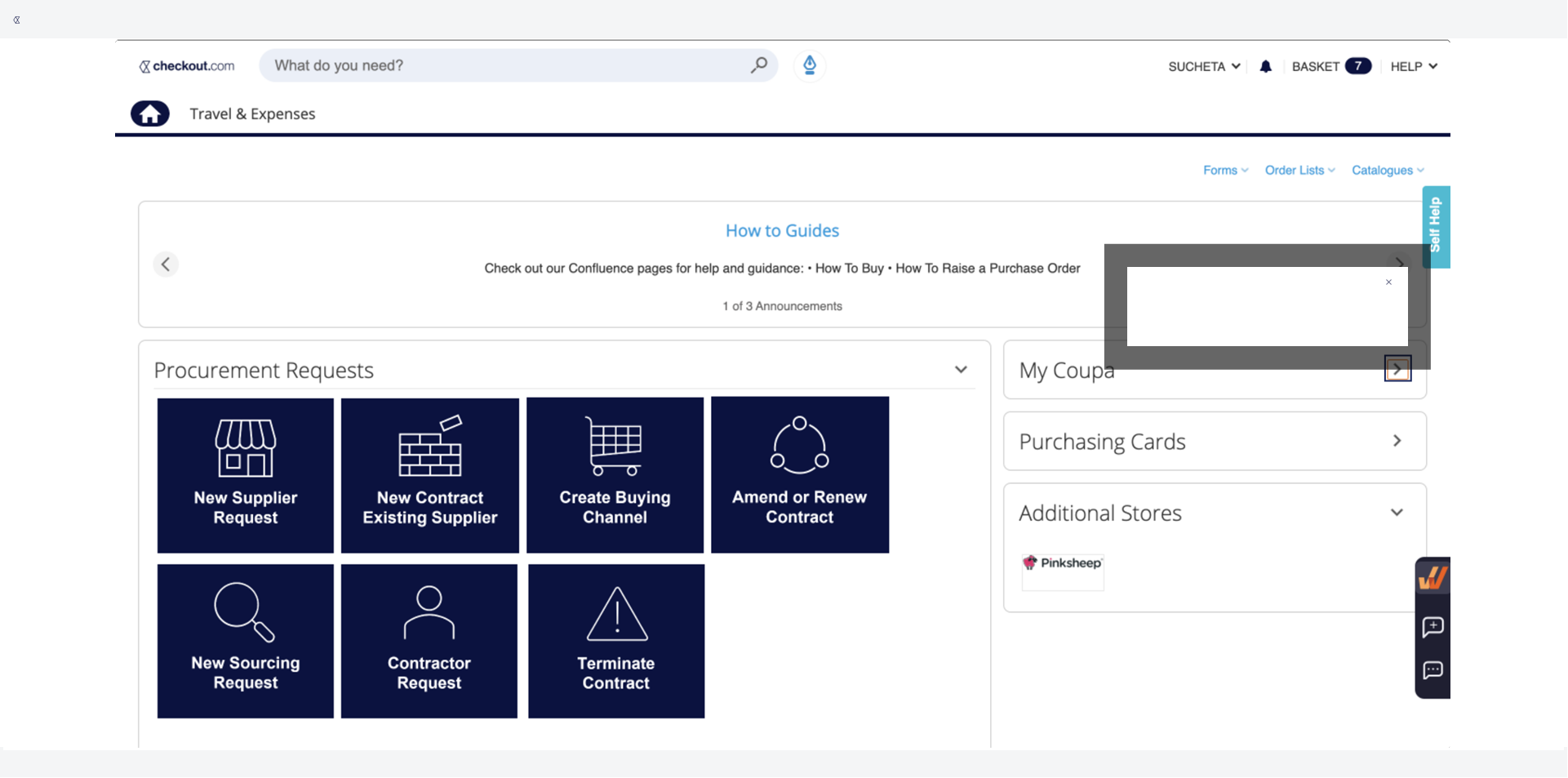Open the notifications bell

coord(1265,66)
